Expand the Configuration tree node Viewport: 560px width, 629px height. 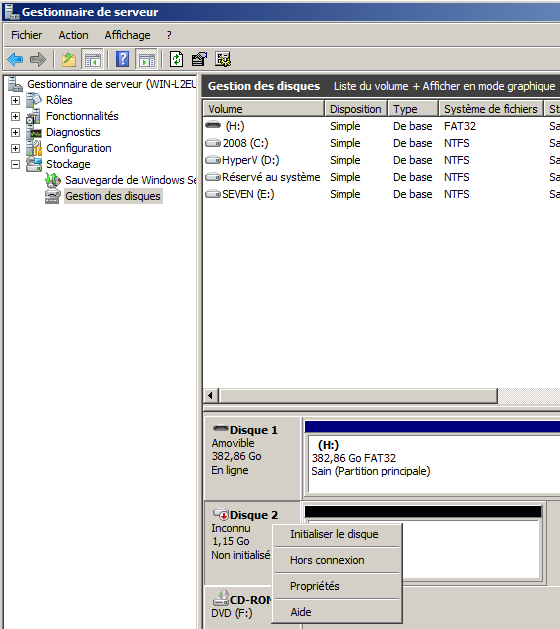click(x=15, y=148)
